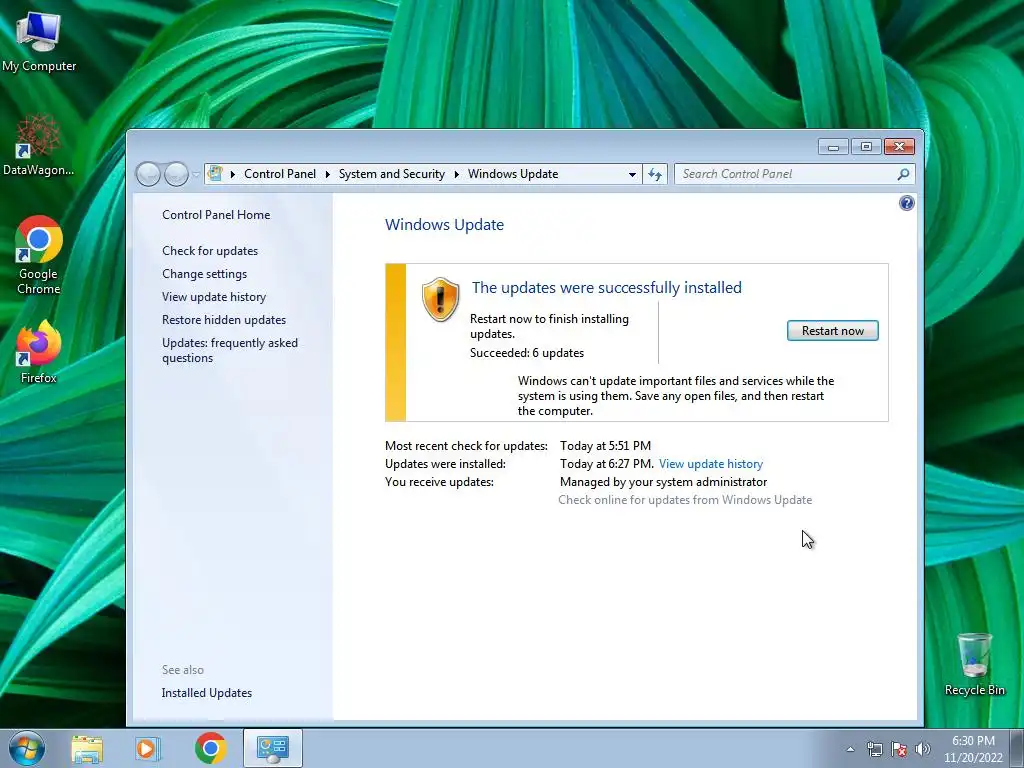Screen dimensions: 1024x768
Task: Click the Control Panel address bar icon
Action: click(215, 174)
